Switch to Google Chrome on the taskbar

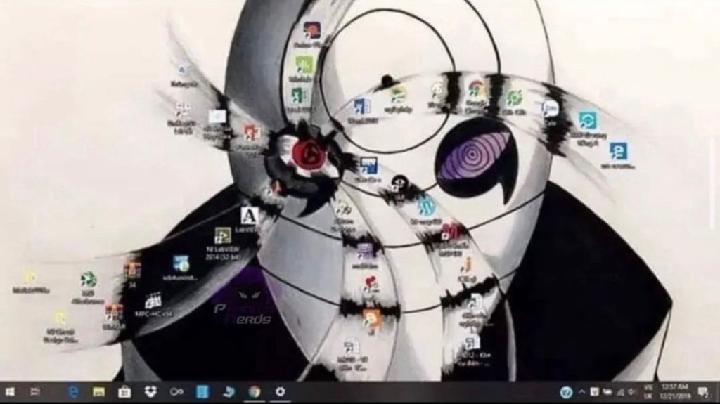pyautogui.click(x=254, y=392)
